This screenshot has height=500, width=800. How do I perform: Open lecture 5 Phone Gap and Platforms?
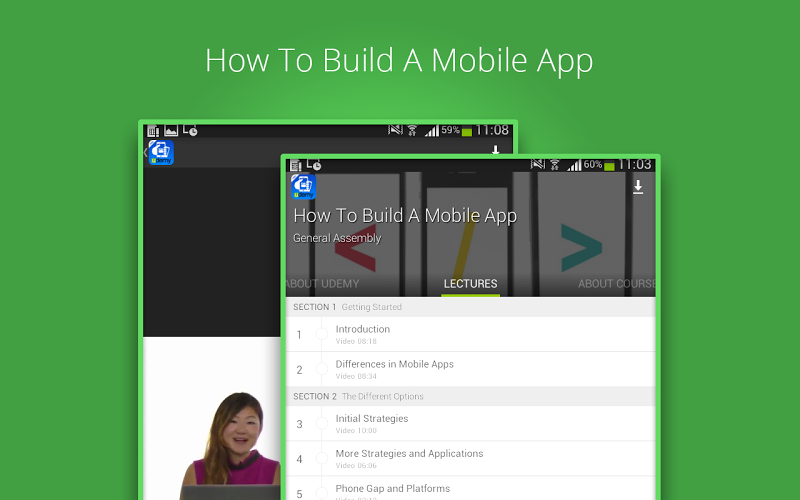[470, 489]
